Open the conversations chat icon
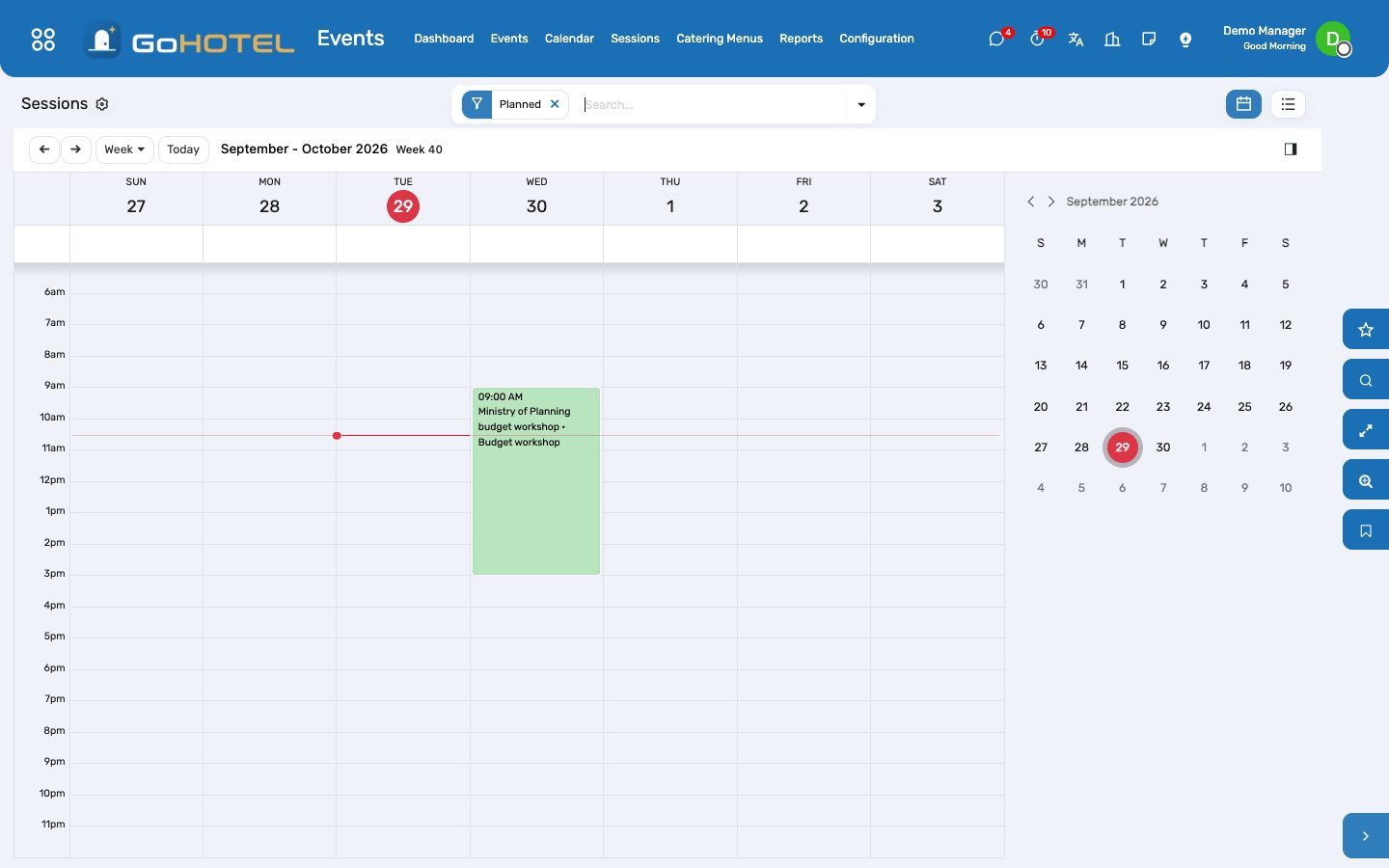This screenshot has width=1389, height=868. coord(996,39)
